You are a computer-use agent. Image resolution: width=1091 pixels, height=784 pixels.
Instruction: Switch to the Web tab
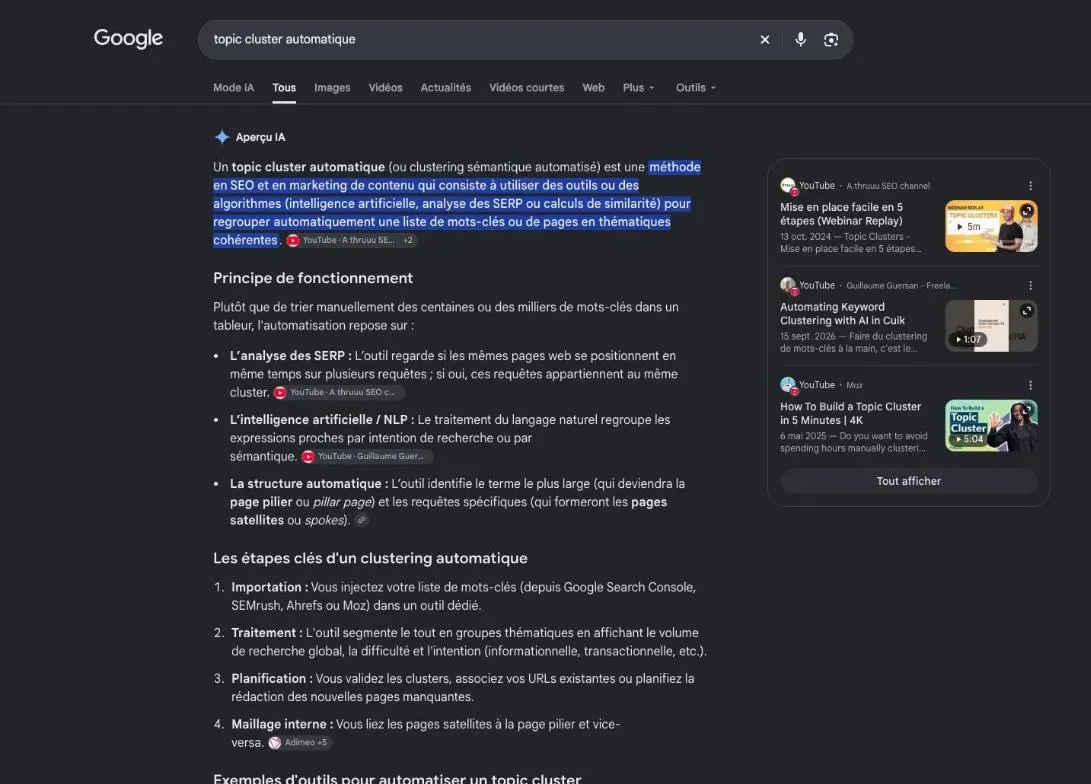tap(594, 88)
